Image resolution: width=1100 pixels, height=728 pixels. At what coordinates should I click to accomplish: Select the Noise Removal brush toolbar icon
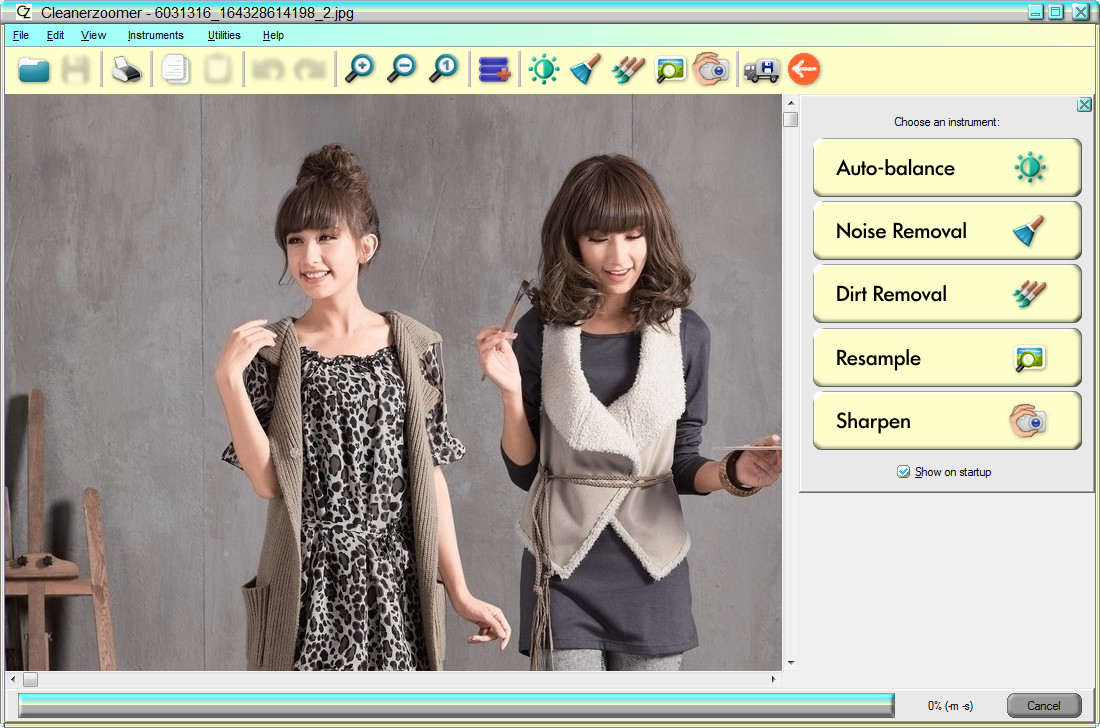pyautogui.click(x=585, y=70)
